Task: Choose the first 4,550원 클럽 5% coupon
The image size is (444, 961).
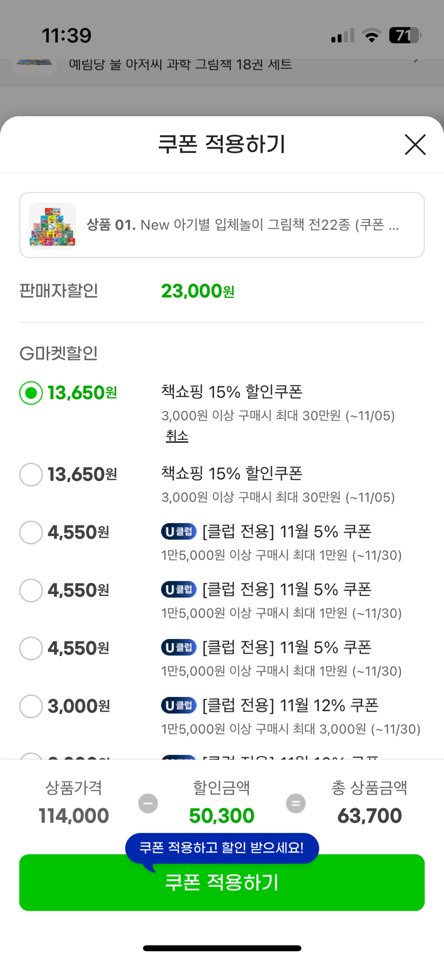Action: 31,532
